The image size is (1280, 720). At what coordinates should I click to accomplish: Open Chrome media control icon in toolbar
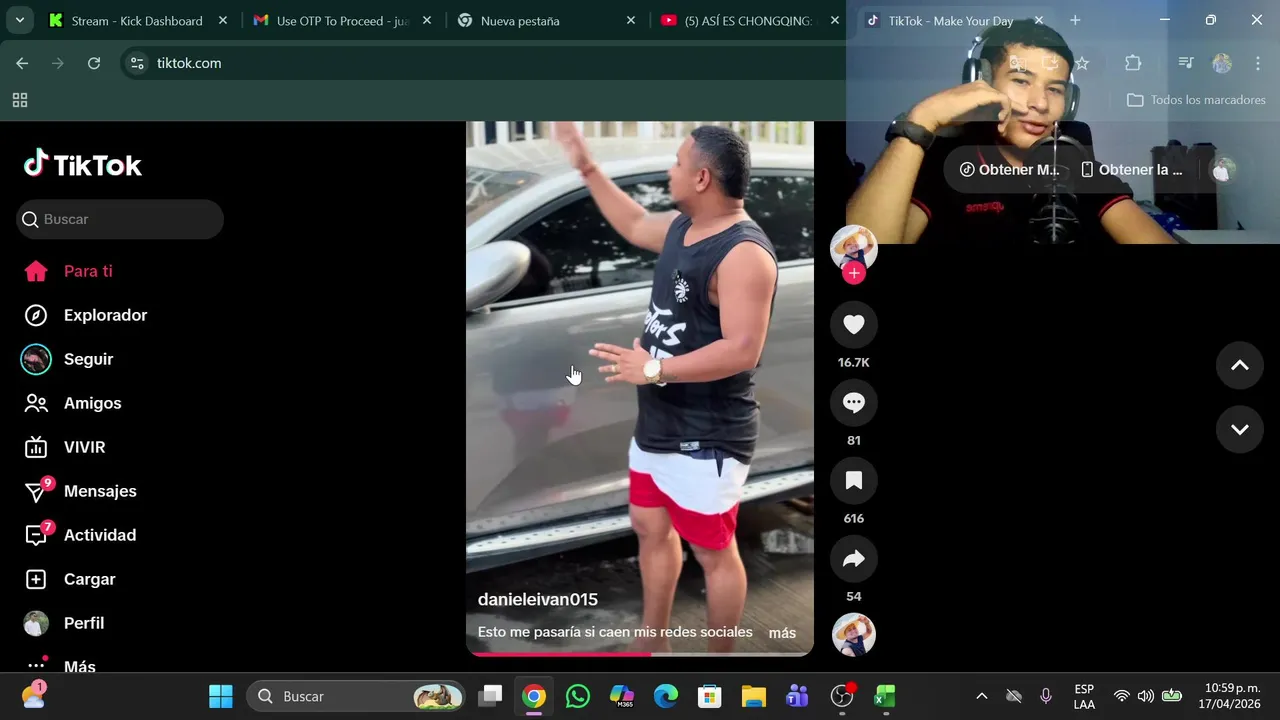pos(1186,63)
